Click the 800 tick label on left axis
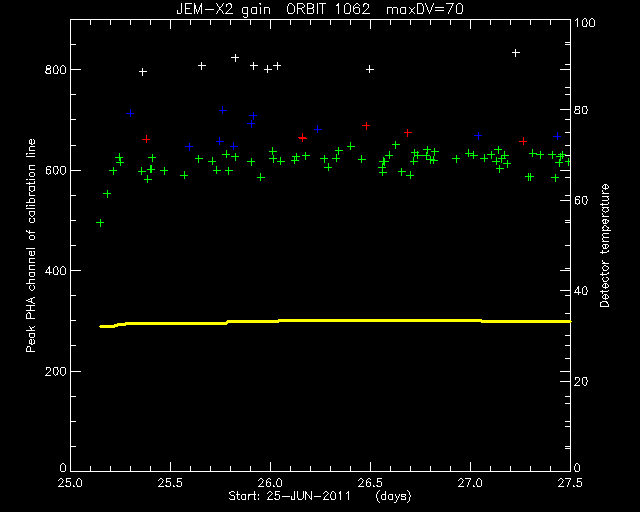The height and width of the screenshot is (512, 640). coord(55,70)
